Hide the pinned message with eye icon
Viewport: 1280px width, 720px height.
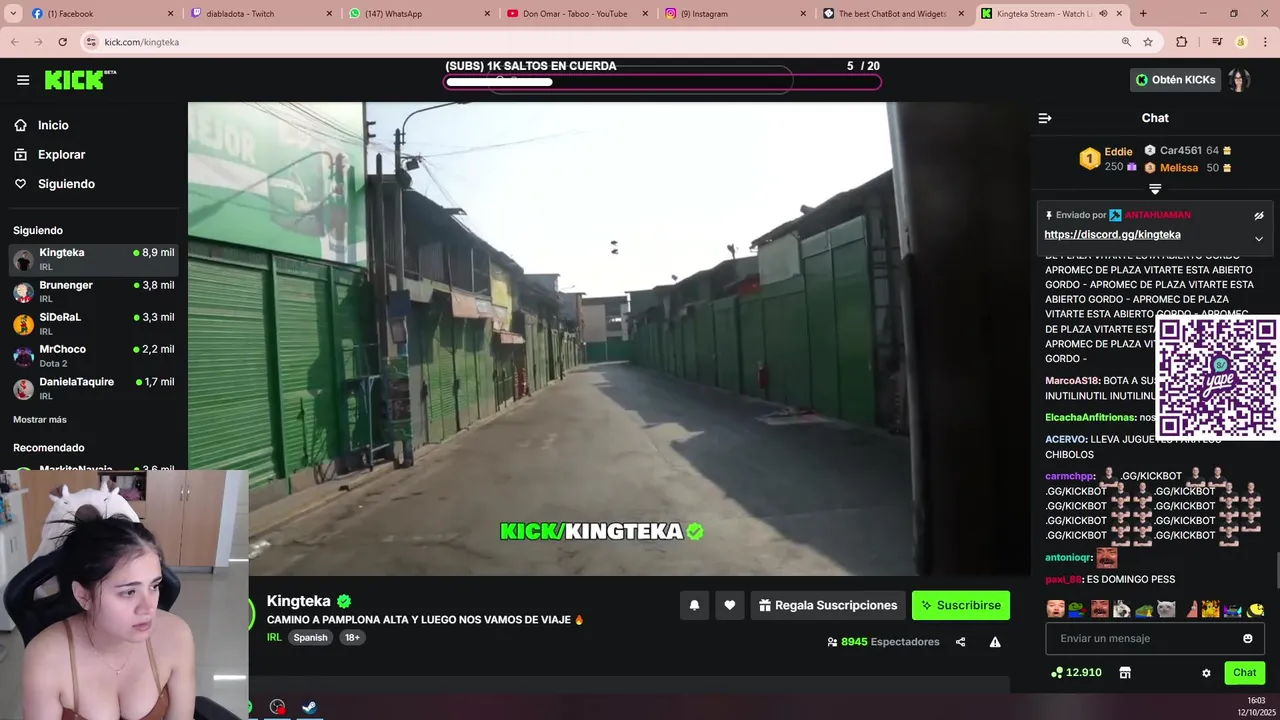tap(1259, 215)
